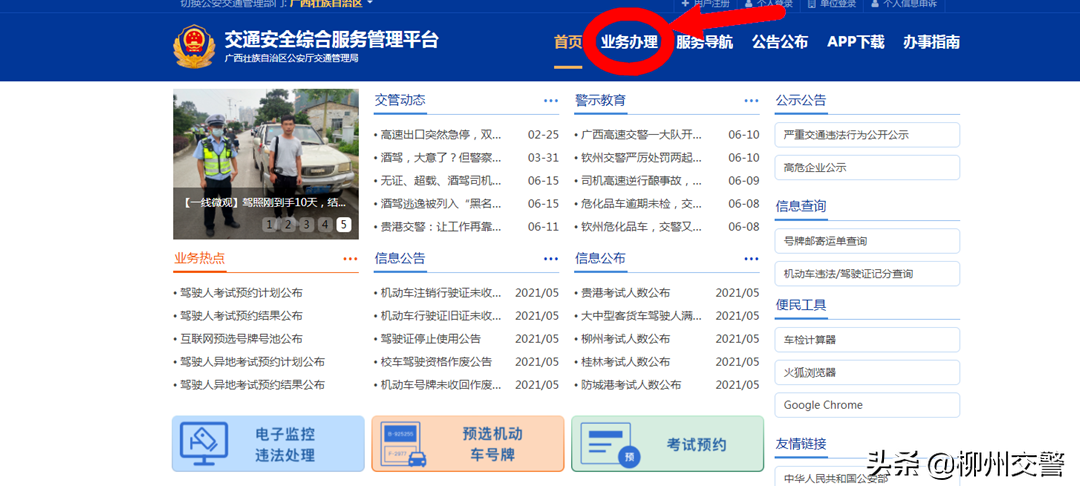Screen dimensions: 1080x493
Task: Open the 业务办理 menu
Action: tap(629, 42)
